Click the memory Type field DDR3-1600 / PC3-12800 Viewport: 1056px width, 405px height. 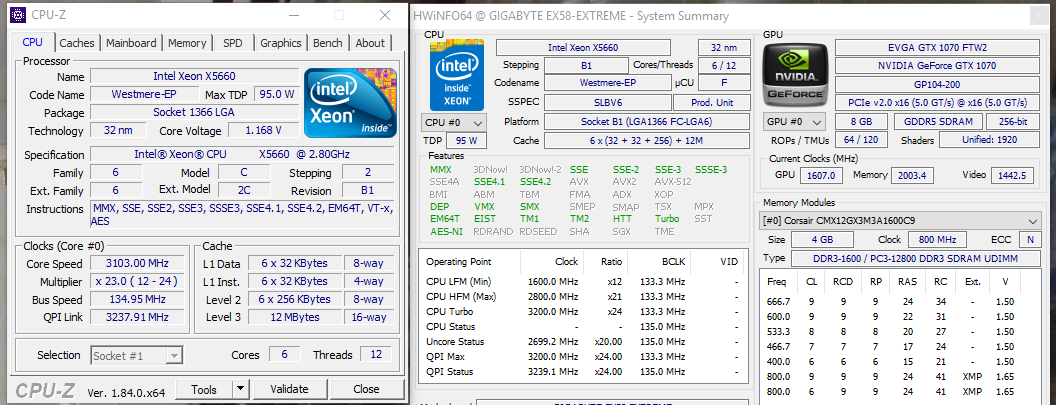pyautogui.click(x=916, y=258)
